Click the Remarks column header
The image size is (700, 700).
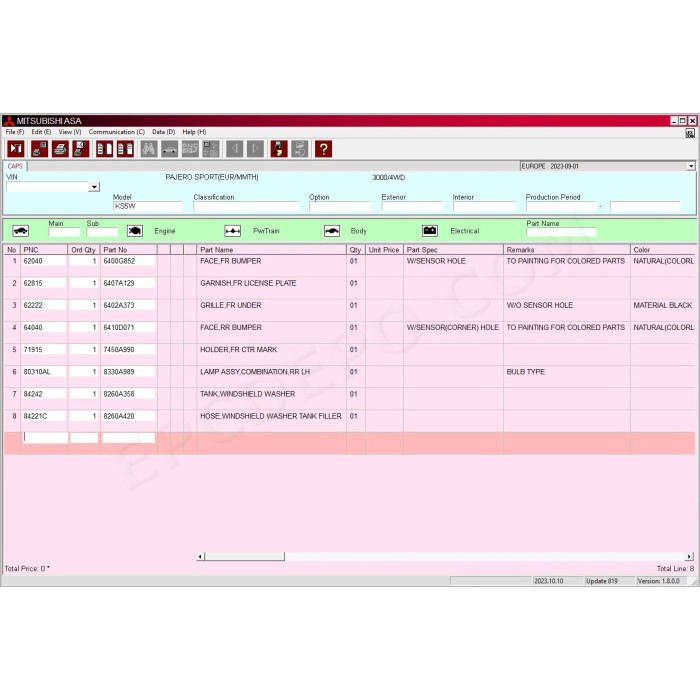(567, 250)
